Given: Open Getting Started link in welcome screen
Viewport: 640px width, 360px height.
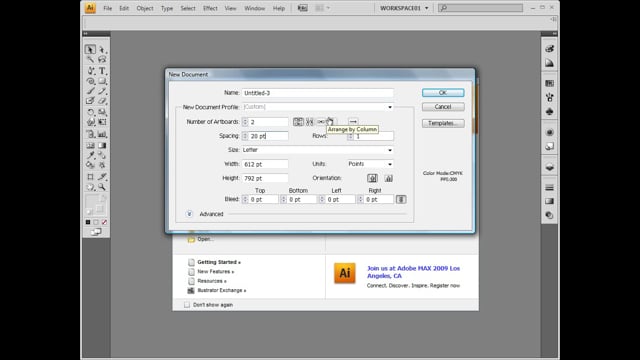Looking at the screenshot, I should coord(219,262).
